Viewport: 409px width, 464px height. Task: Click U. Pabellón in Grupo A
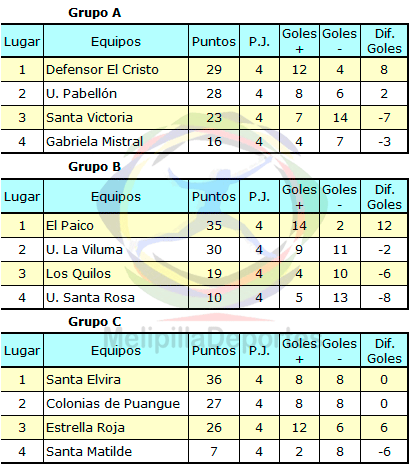tap(82, 94)
